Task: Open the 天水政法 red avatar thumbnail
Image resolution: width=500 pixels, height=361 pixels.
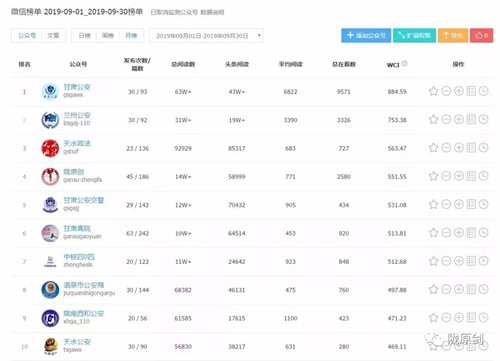Action: point(50,148)
